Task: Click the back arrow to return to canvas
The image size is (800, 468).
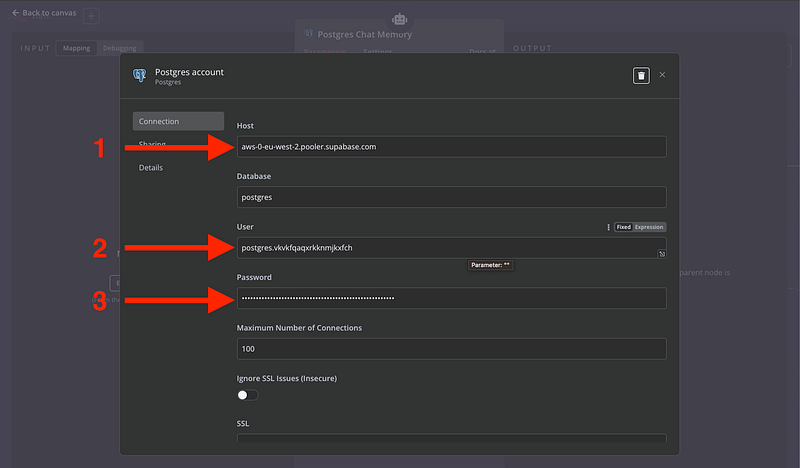Action: tap(16, 13)
